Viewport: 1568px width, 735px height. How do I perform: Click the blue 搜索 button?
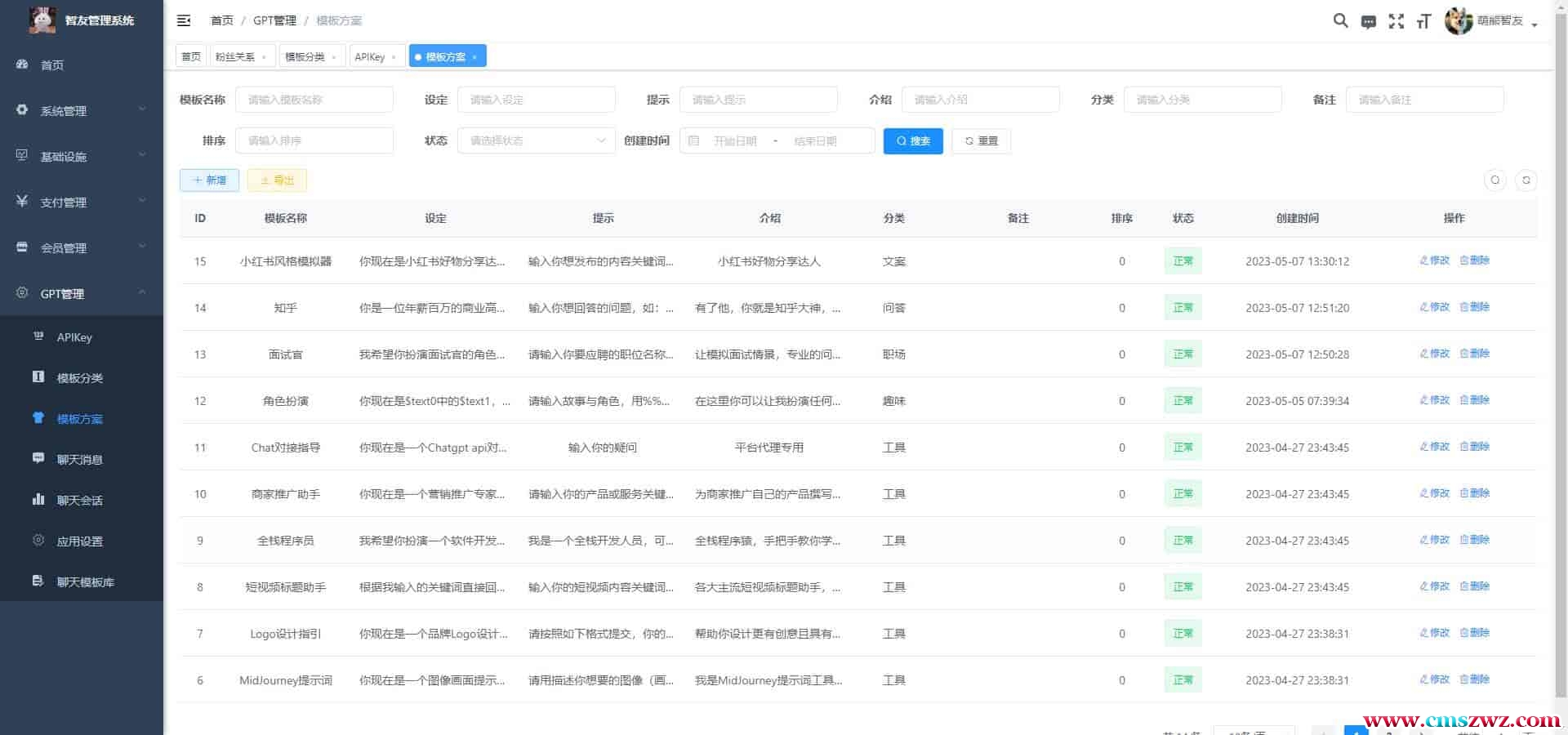click(x=912, y=140)
